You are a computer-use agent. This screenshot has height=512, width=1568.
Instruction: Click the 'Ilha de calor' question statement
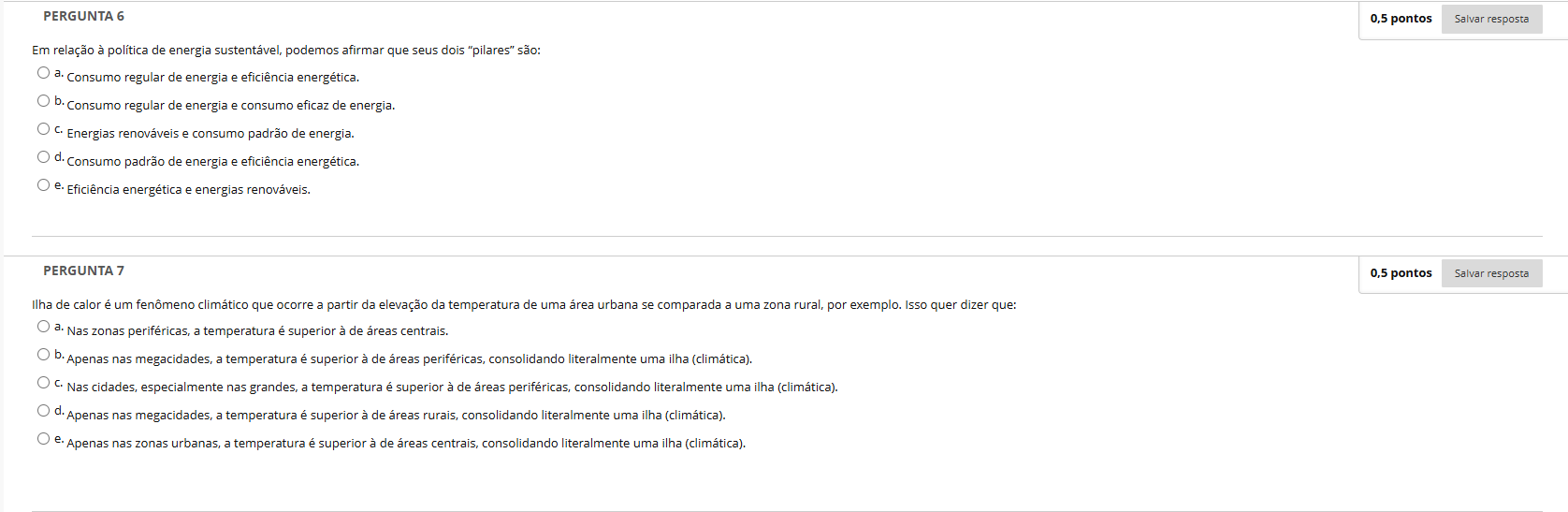(x=523, y=305)
